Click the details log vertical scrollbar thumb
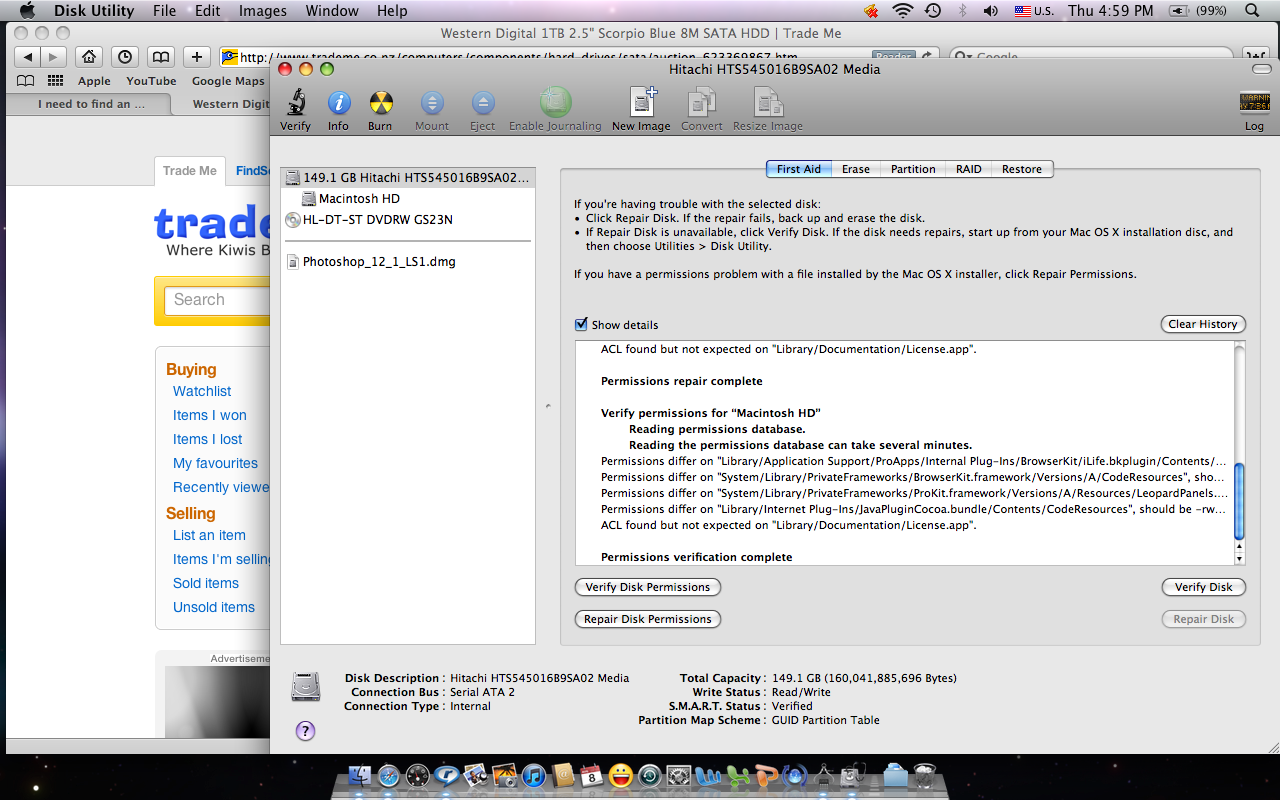The image size is (1280, 800). tap(1240, 500)
